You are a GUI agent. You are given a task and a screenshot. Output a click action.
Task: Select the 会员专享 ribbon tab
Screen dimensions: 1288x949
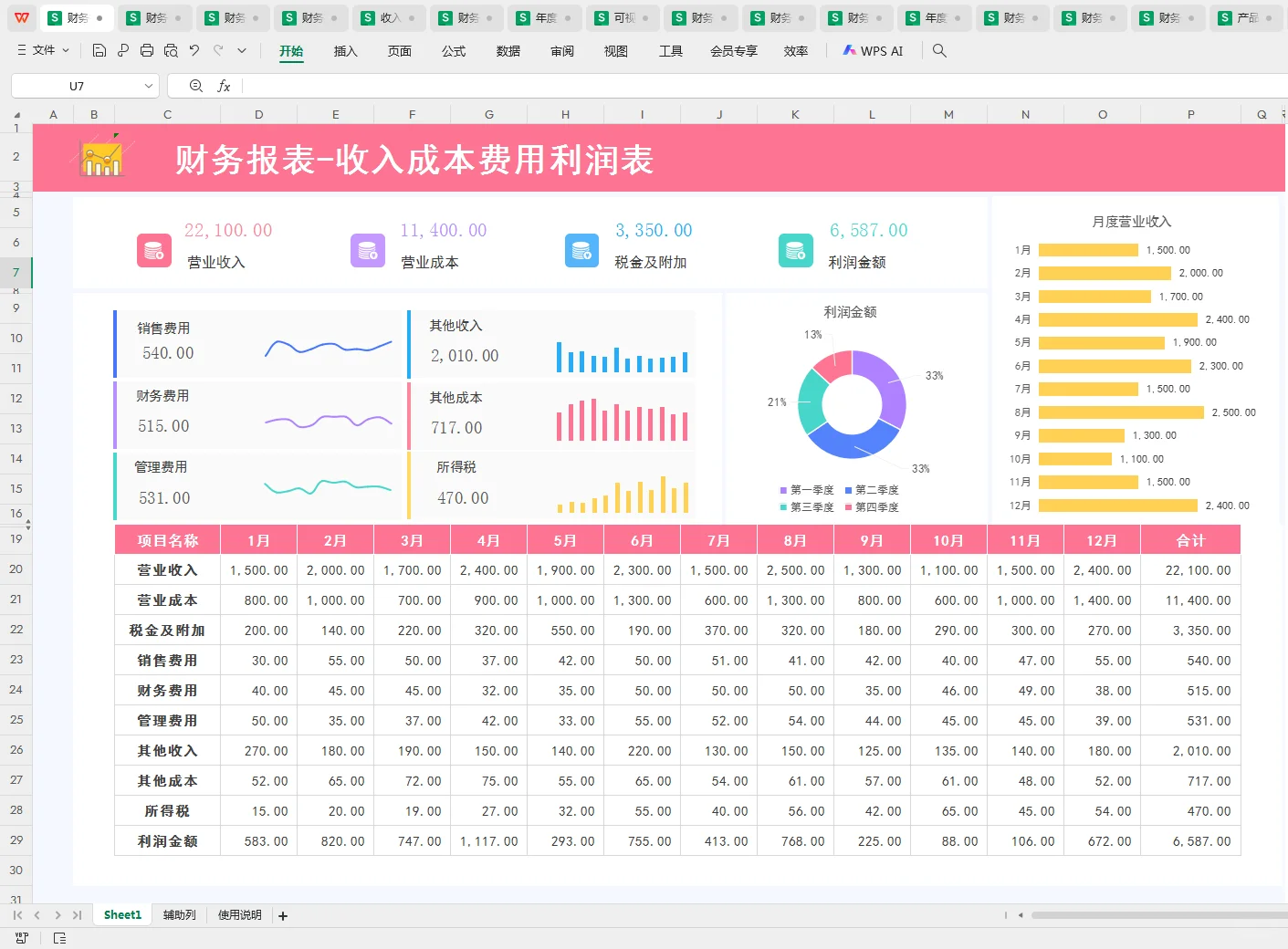pyautogui.click(x=734, y=51)
